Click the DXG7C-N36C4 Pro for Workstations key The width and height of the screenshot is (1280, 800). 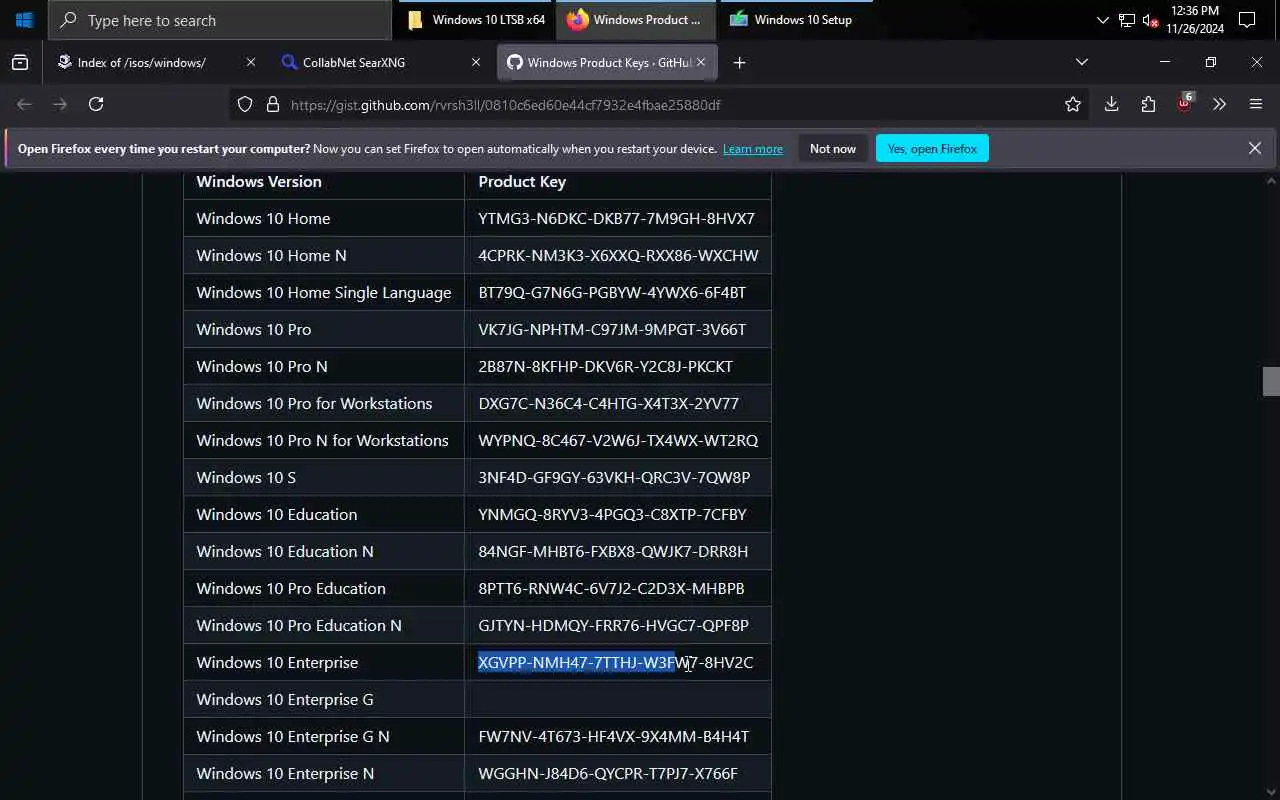click(x=609, y=403)
